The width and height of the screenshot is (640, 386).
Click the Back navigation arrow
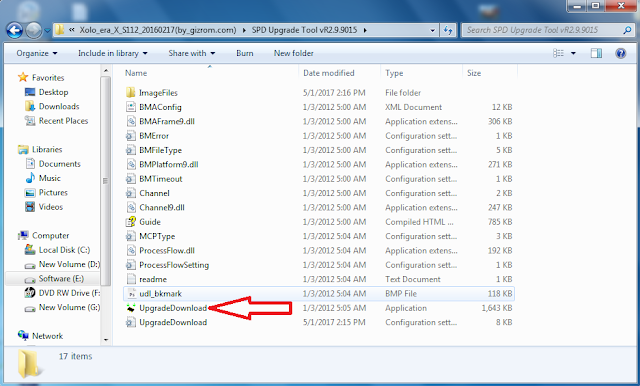pos(14,30)
